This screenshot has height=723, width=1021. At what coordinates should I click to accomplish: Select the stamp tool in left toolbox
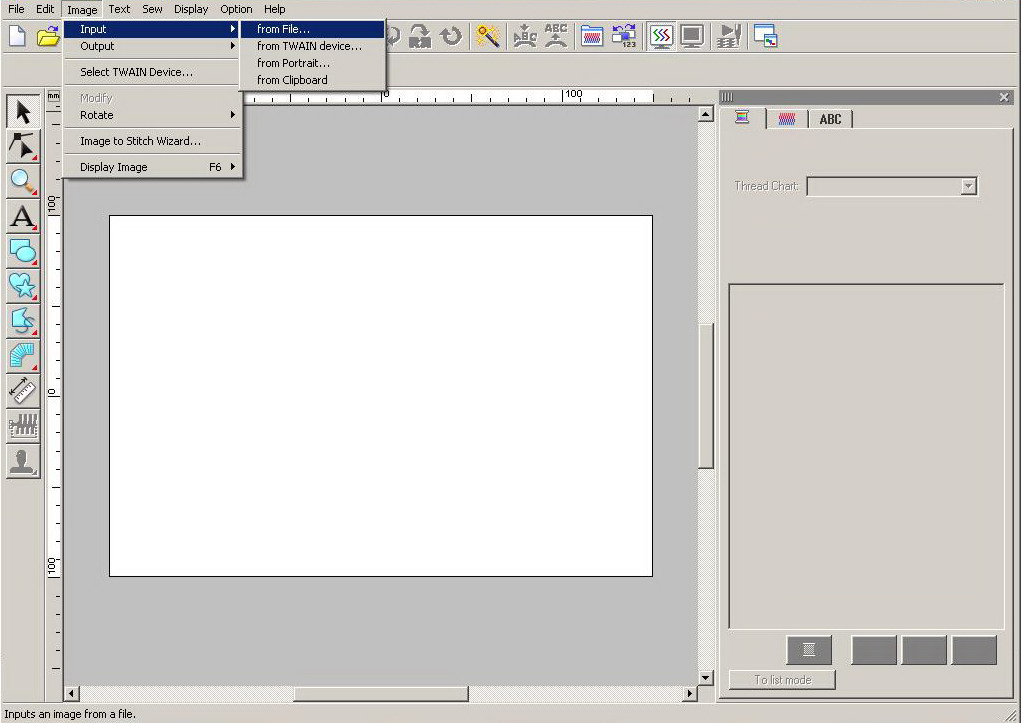click(x=22, y=461)
